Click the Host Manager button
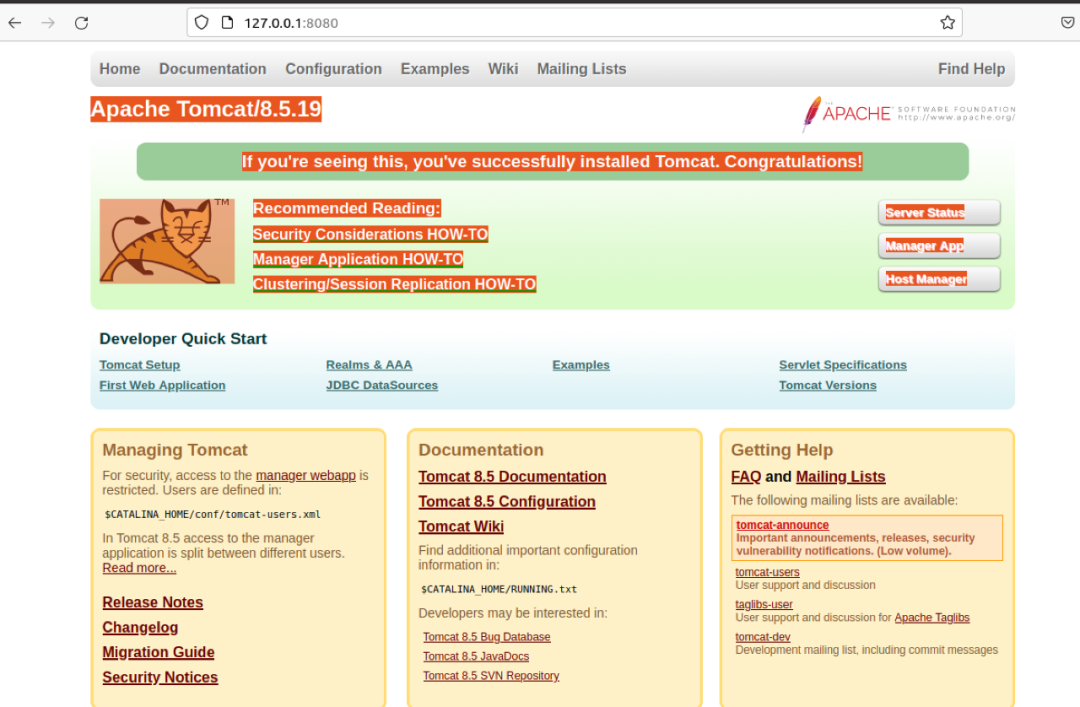Image resolution: width=1080 pixels, height=707 pixels. [x=939, y=279]
